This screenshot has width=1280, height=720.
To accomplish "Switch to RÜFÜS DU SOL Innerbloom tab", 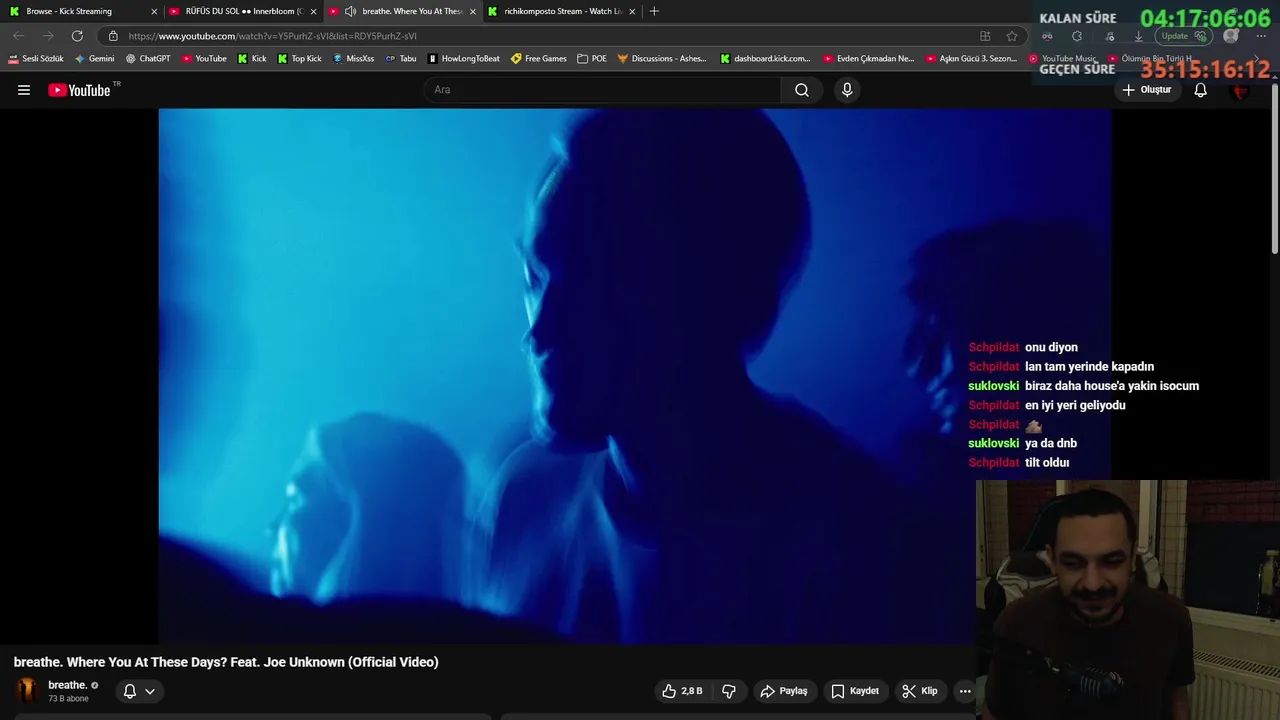I will click(242, 11).
